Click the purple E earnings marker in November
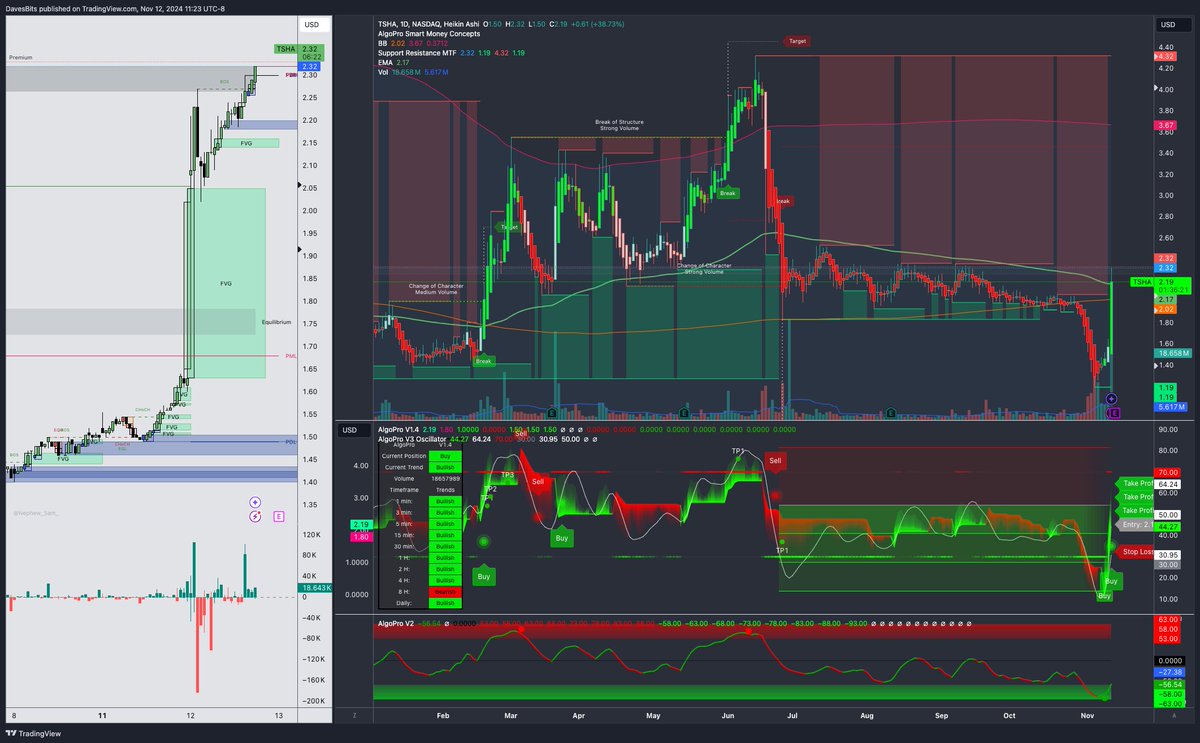This screenshot has width=1200, height=743. 1115,411
